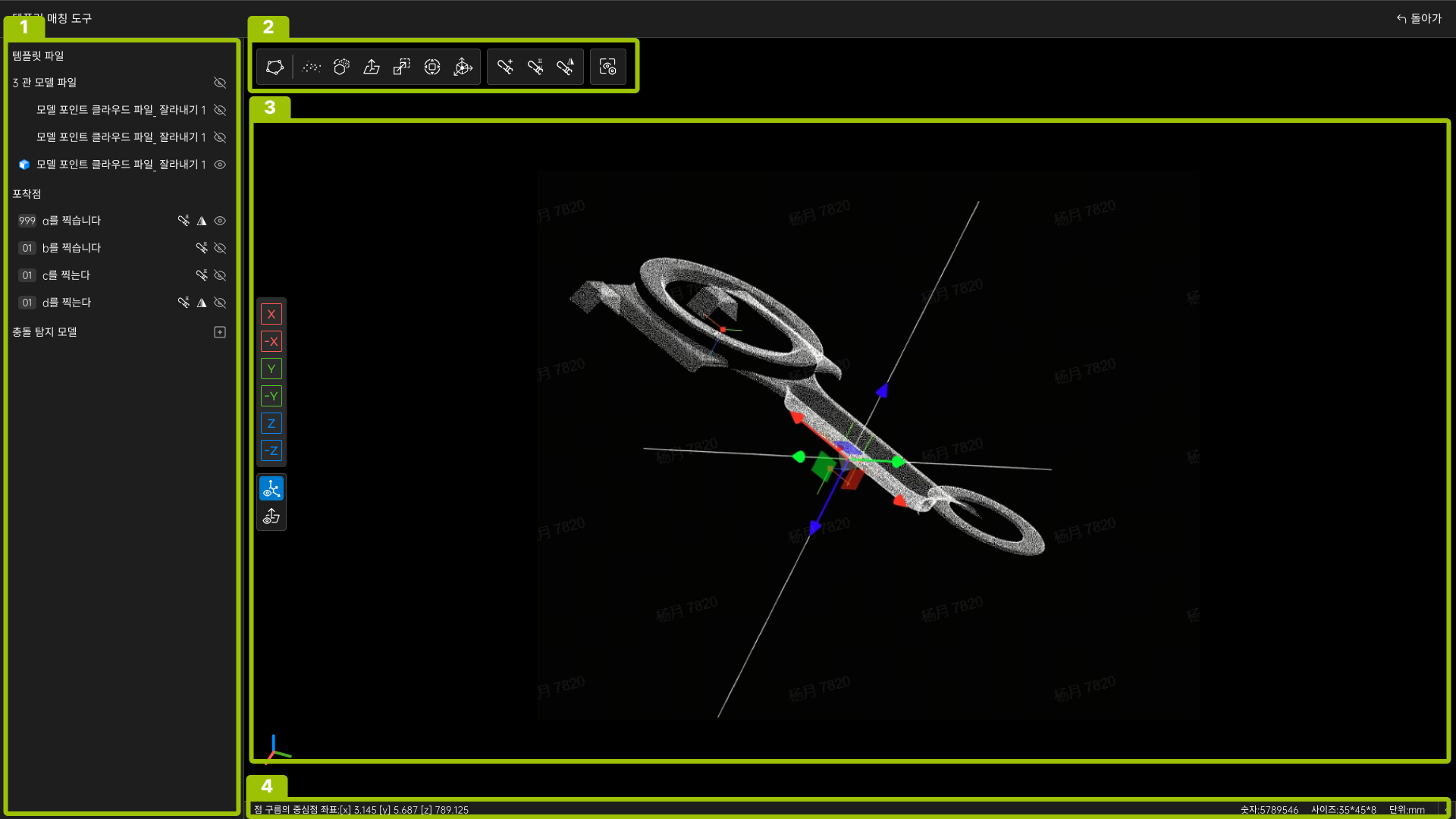Click the 3D cube axes transform icon
Viewport: 1456px width, 819px height.
point(463,67)
